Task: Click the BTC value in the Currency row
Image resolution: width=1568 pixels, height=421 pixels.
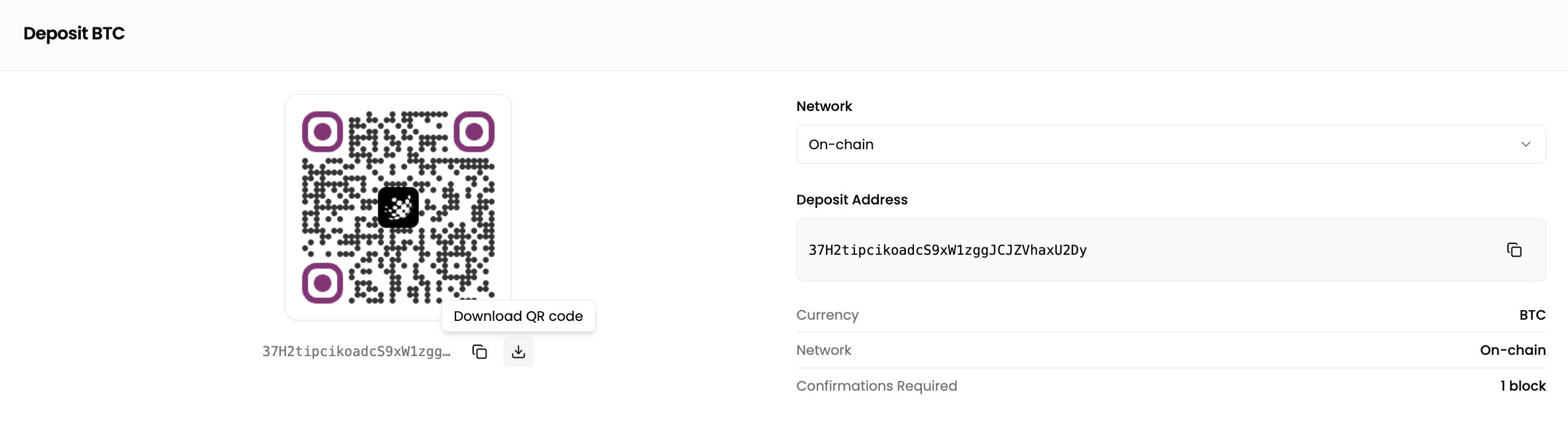Action: click(1532, 315)
